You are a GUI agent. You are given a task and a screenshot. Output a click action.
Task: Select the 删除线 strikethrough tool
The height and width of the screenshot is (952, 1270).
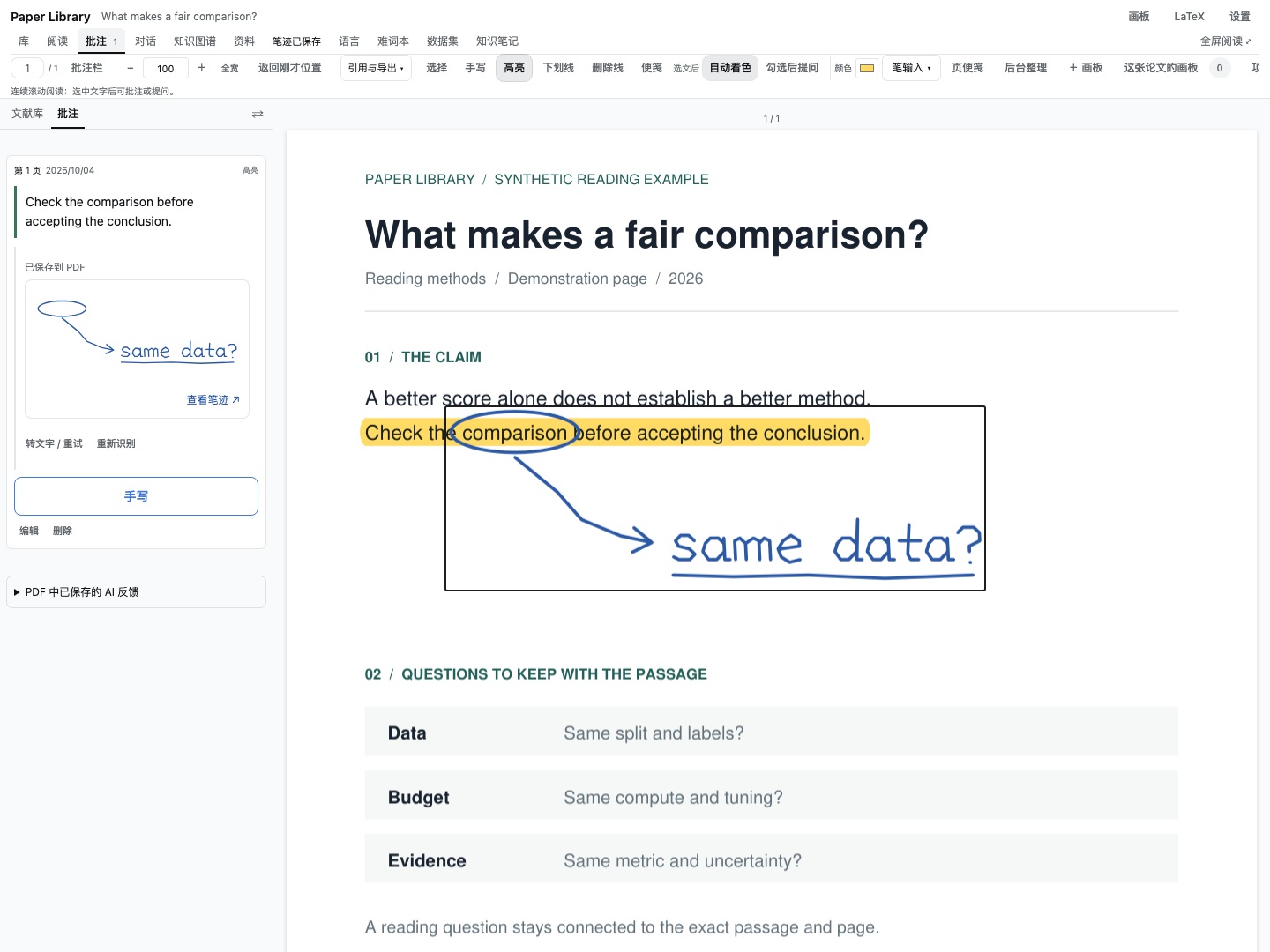(608, 68)
